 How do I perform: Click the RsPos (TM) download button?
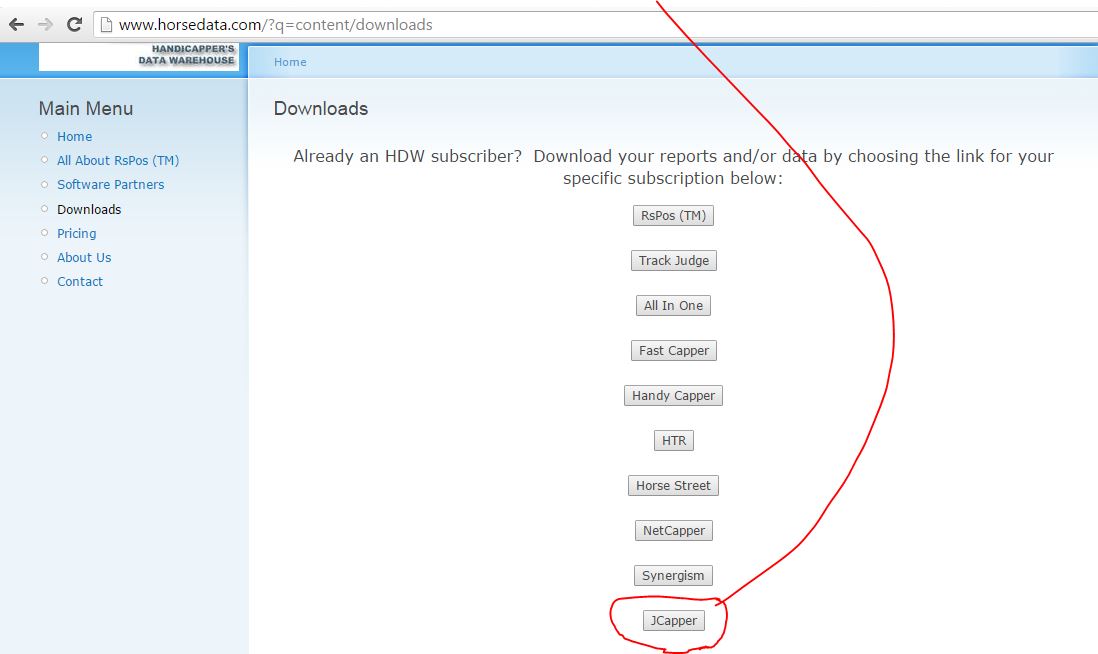[674, 216]
